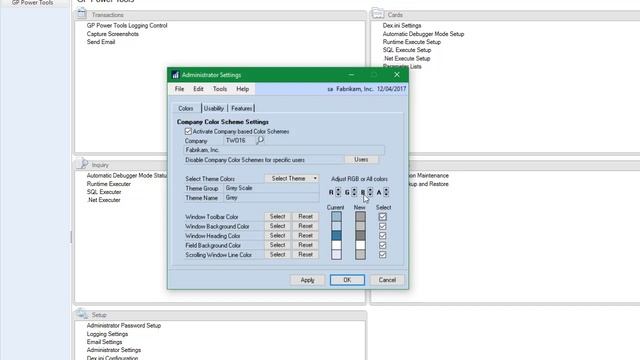Click the New Field Background Color swatch
Viewport: 640px width, 360px height.
coord(360,245)
